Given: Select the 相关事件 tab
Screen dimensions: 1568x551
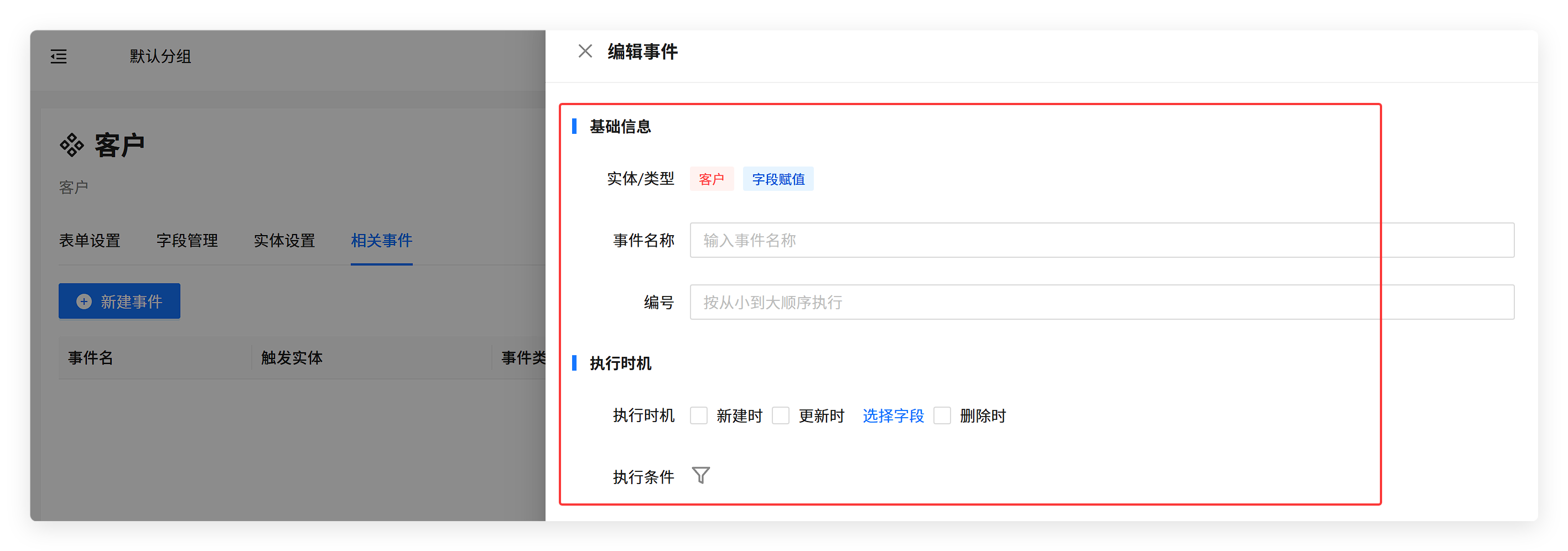Looking at the screenshot, I should pyautogui.click(x=382, y=241).
